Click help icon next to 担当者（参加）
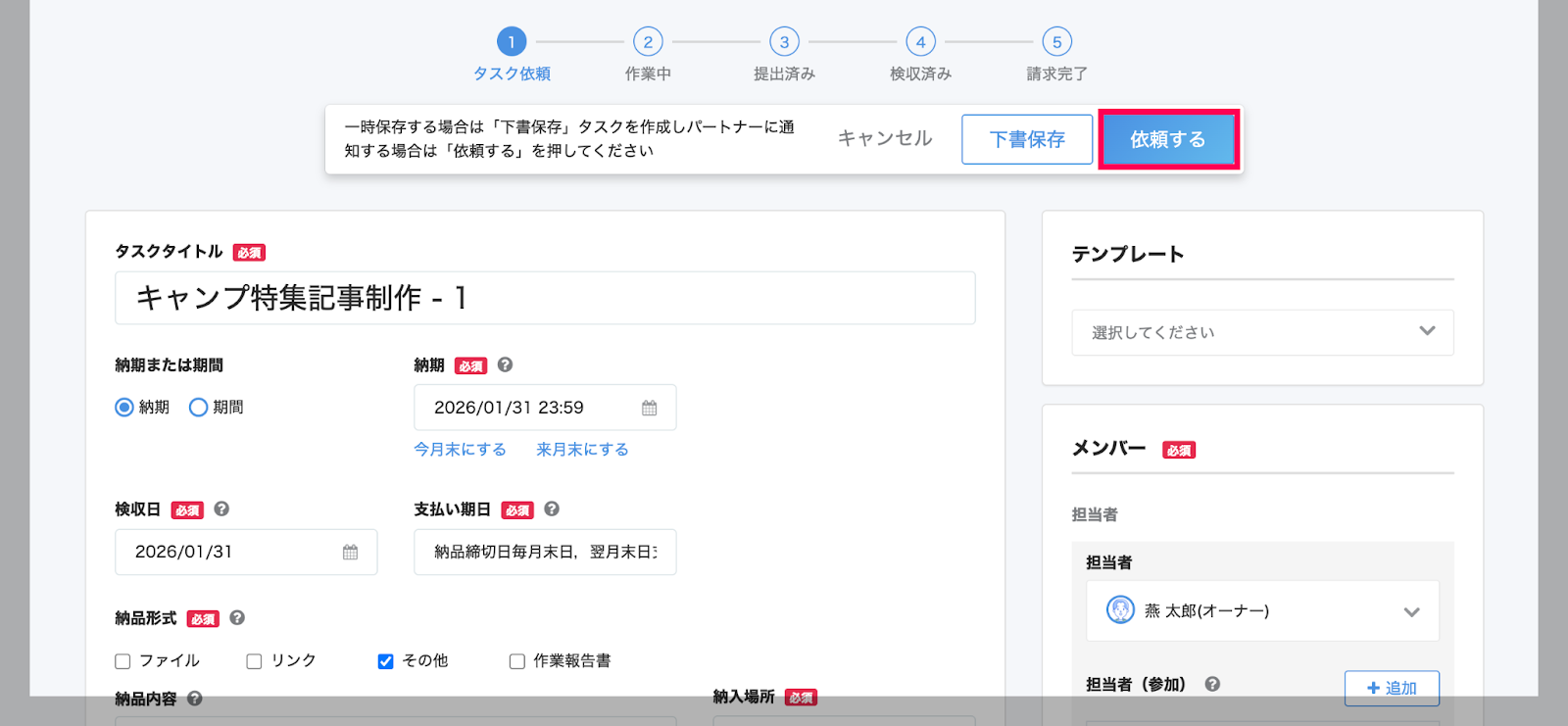This screenshot has width=1568, height=726. coord(1212,684)
